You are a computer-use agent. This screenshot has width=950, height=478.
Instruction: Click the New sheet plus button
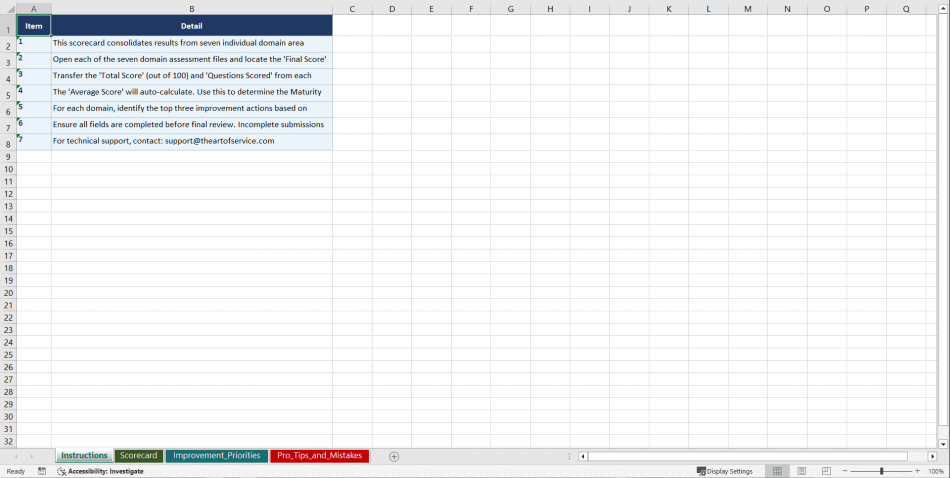(x=394, y=456)
